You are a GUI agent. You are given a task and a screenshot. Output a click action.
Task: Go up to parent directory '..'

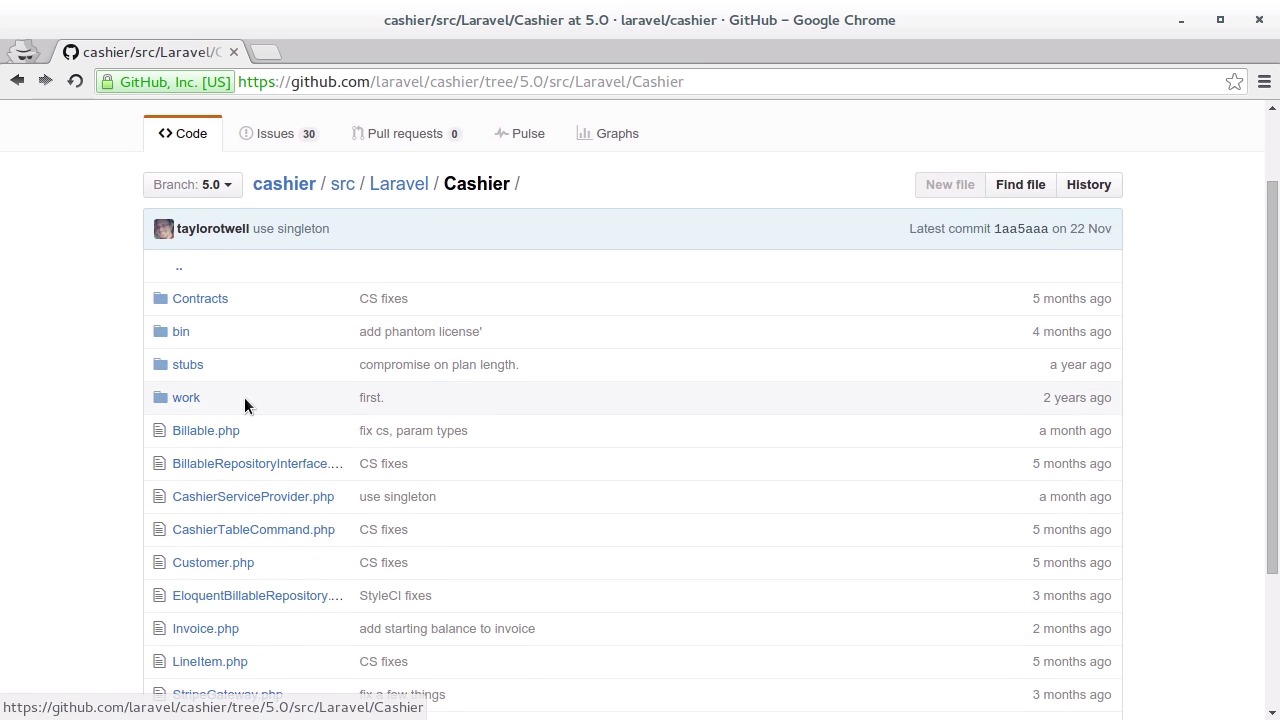coord(179,266)
